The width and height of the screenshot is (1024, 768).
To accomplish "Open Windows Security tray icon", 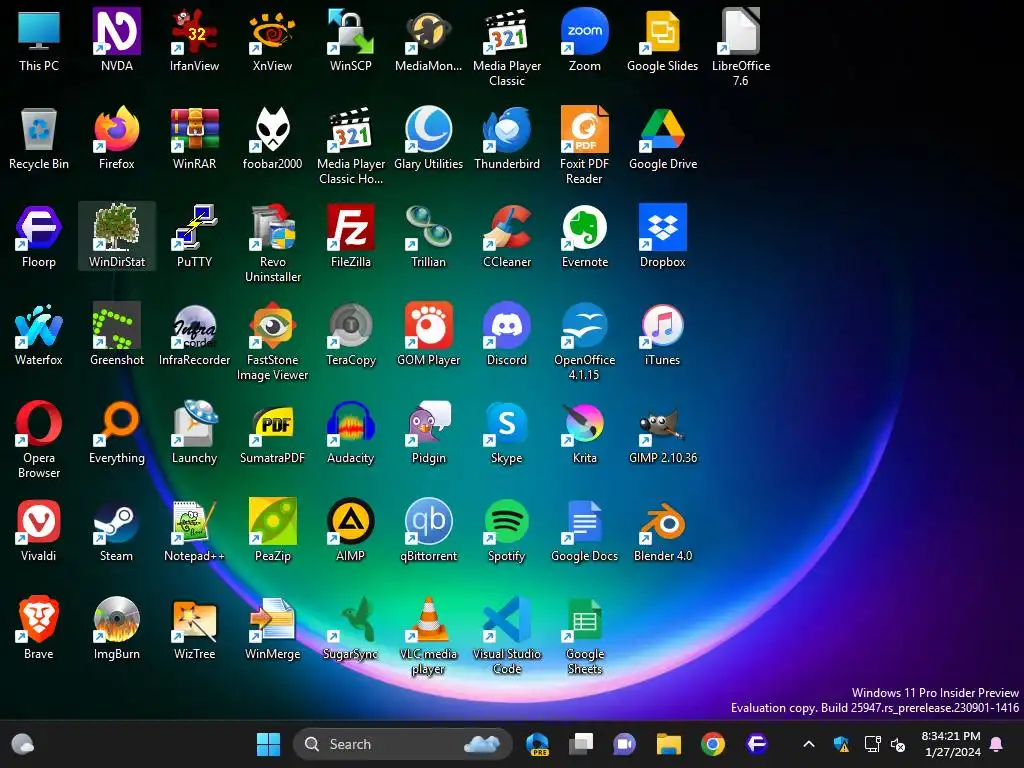I will click(841, 744).
